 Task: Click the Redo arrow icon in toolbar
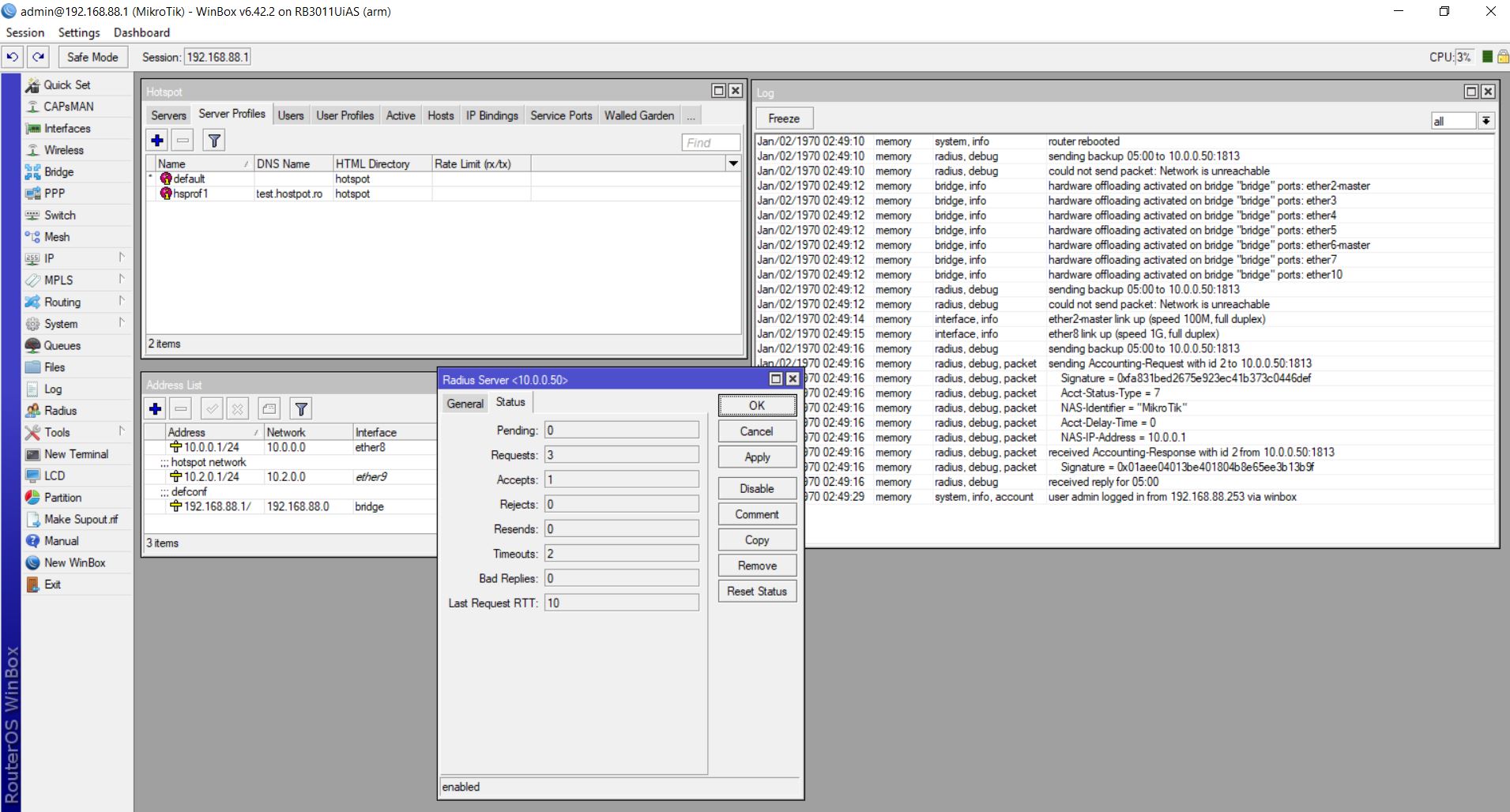pyautogui.click(x=38, y=57)
